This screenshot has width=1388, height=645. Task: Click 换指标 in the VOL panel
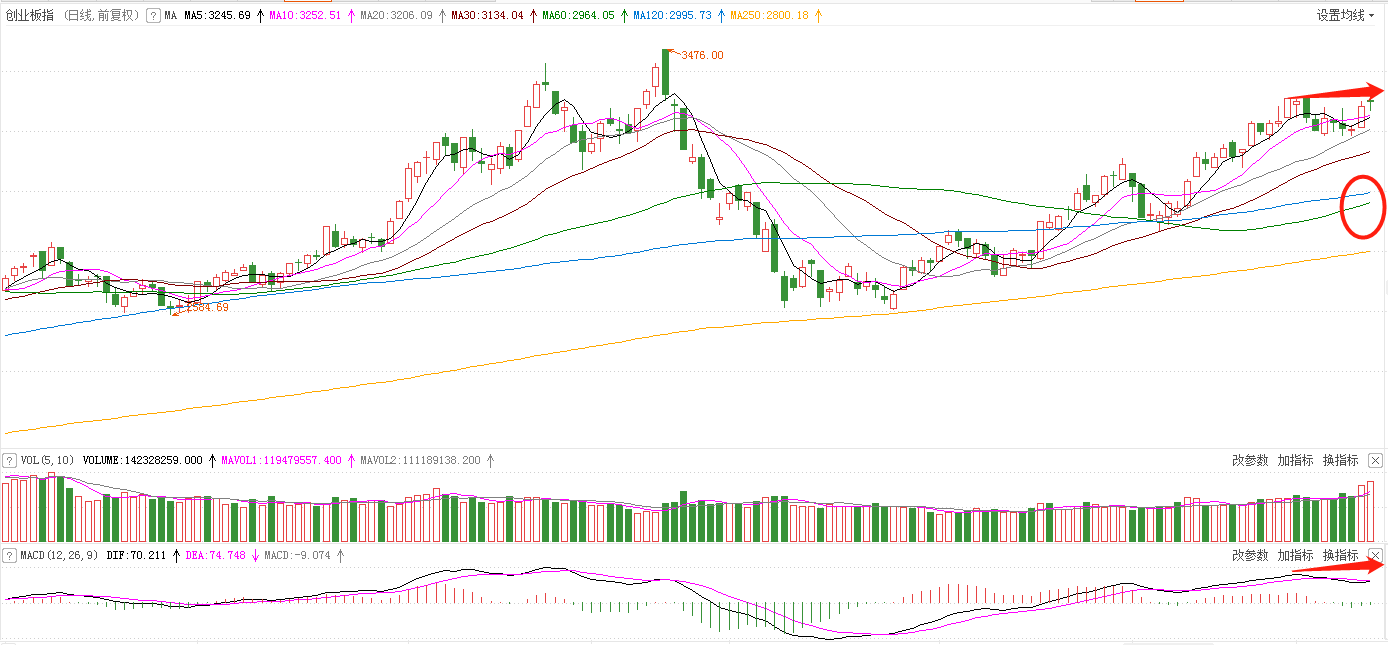1340,461
